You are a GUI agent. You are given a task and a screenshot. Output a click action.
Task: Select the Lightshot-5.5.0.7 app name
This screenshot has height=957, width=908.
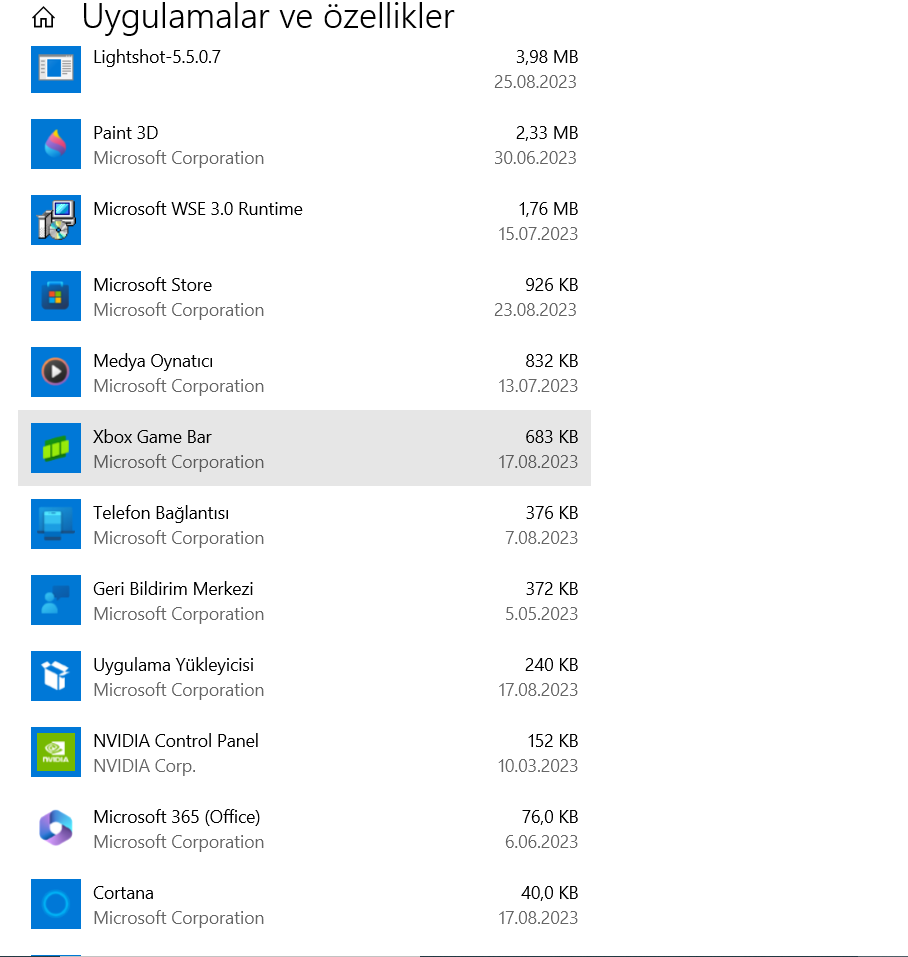157,57
